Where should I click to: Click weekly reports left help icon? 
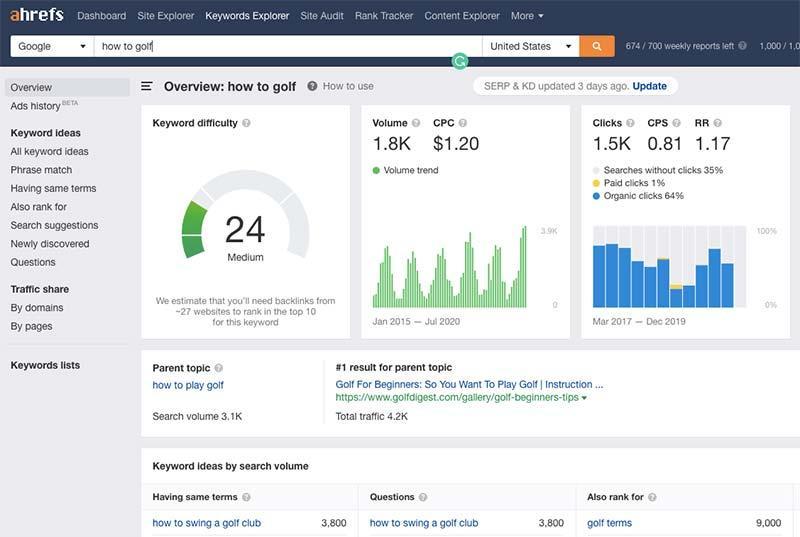[x=742, y=45]
